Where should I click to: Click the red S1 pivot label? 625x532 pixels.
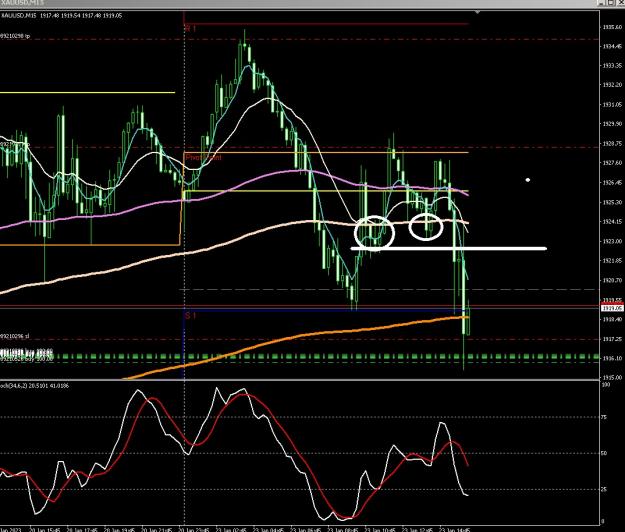(x=191, y=316)
